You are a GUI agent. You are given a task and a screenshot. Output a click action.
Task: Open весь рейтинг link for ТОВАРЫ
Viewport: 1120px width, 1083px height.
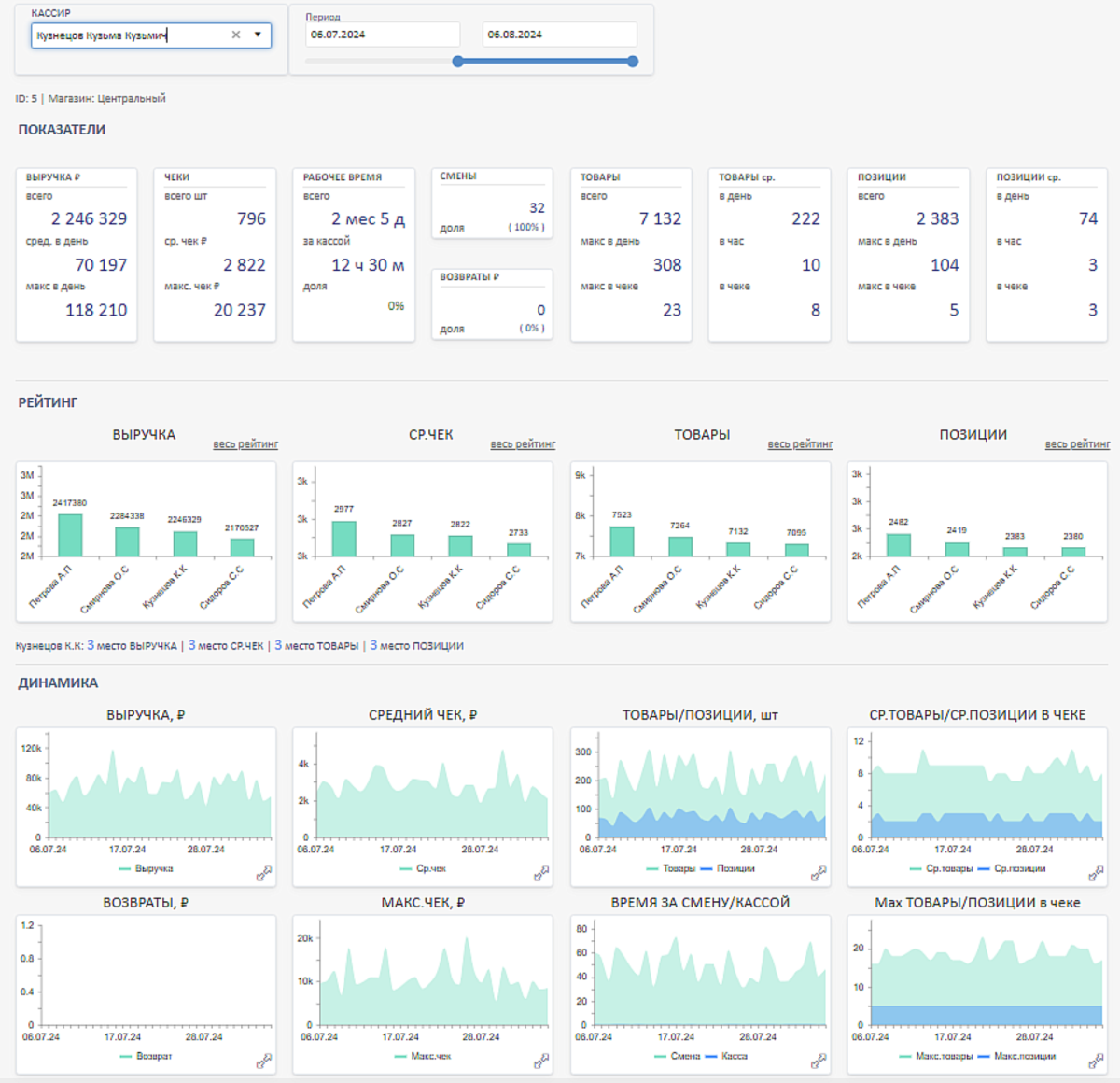click(800, 444)
